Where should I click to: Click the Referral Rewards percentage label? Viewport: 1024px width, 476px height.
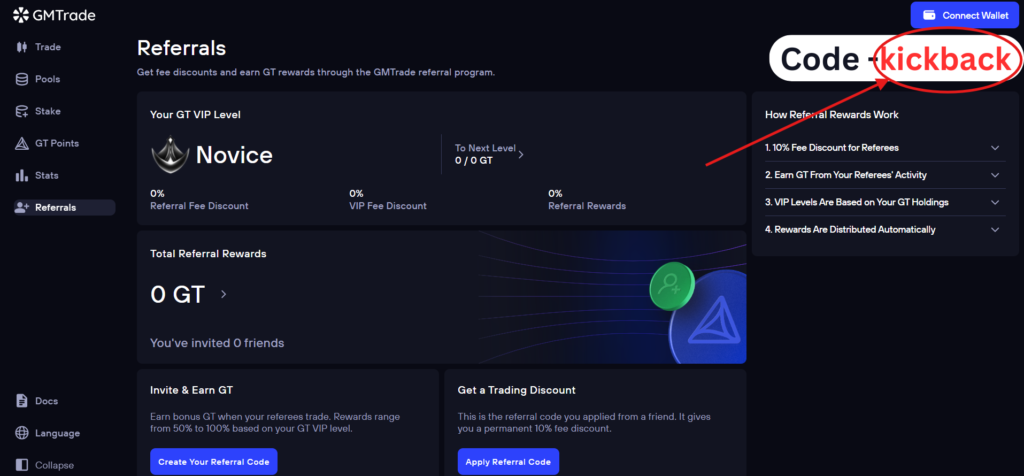point(587,206)
